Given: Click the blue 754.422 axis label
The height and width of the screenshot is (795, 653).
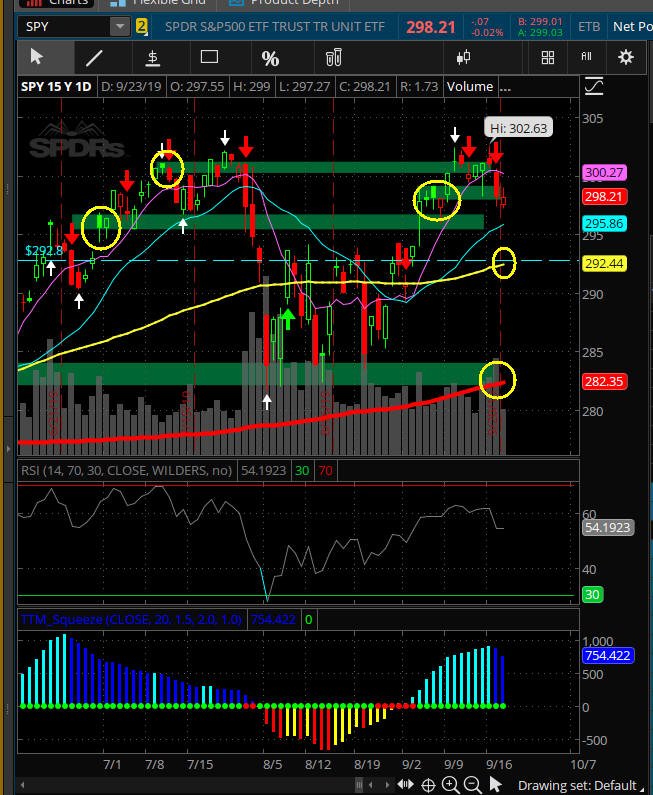Looking at the screenshot, I should coord(608,655).
